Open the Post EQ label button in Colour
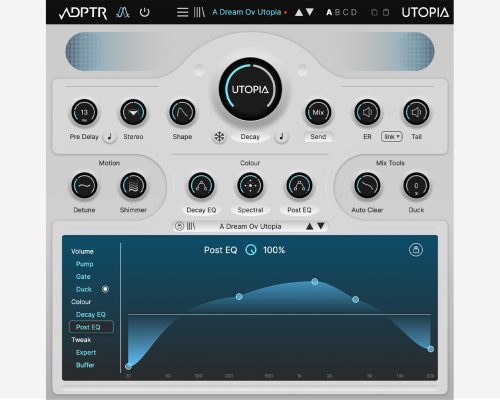 pos(299,210)
